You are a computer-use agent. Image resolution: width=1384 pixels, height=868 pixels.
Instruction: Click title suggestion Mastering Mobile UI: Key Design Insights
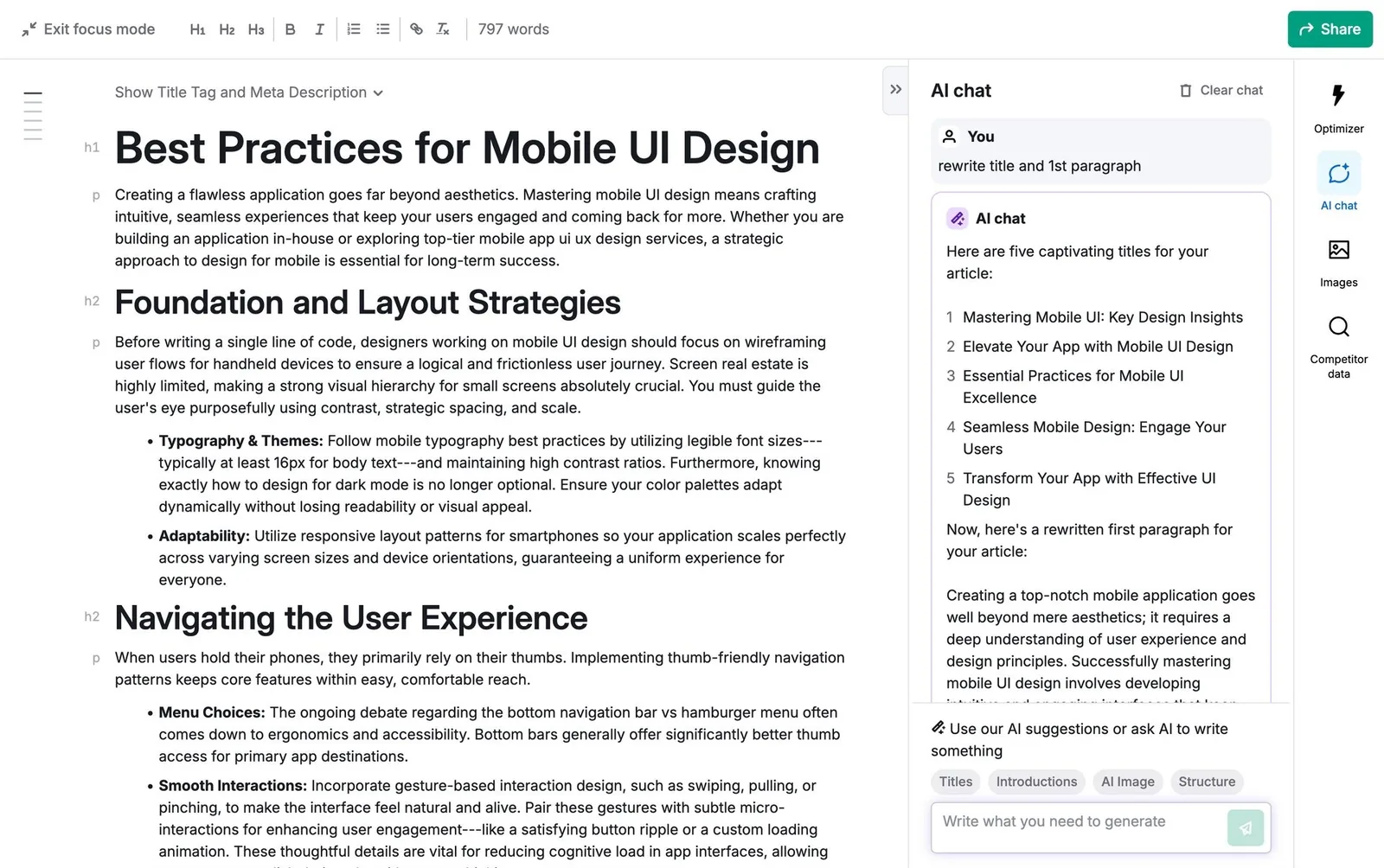pyautogui.click(x=1103, y=317)
